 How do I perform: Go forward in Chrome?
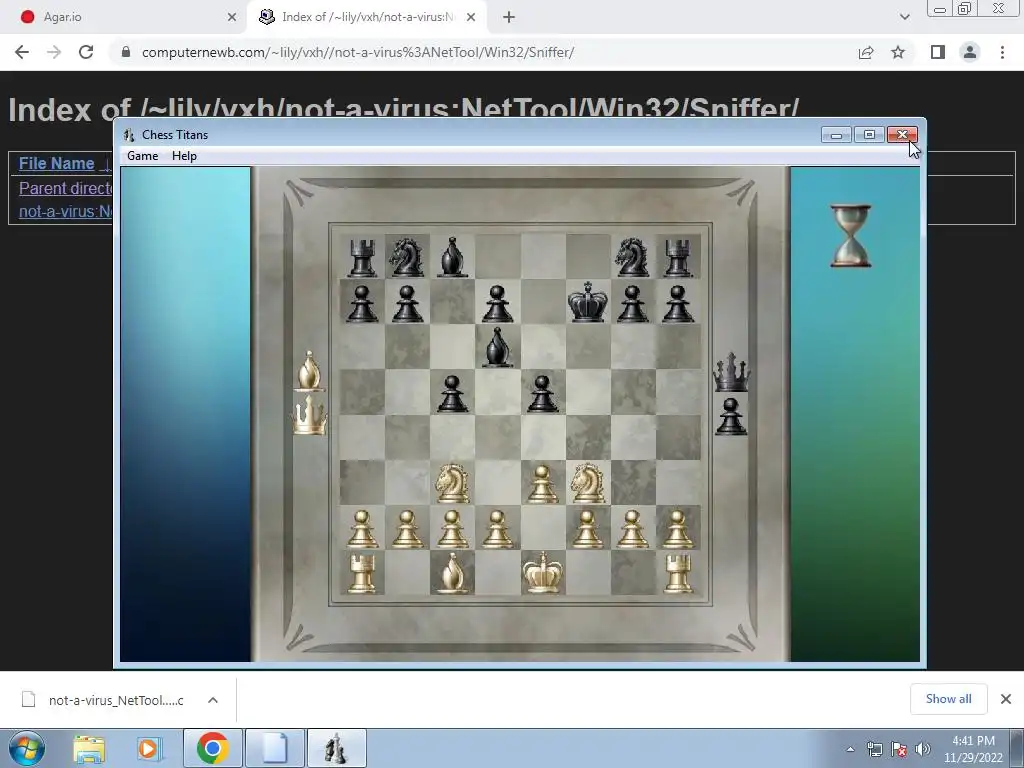tap(54, 52)
